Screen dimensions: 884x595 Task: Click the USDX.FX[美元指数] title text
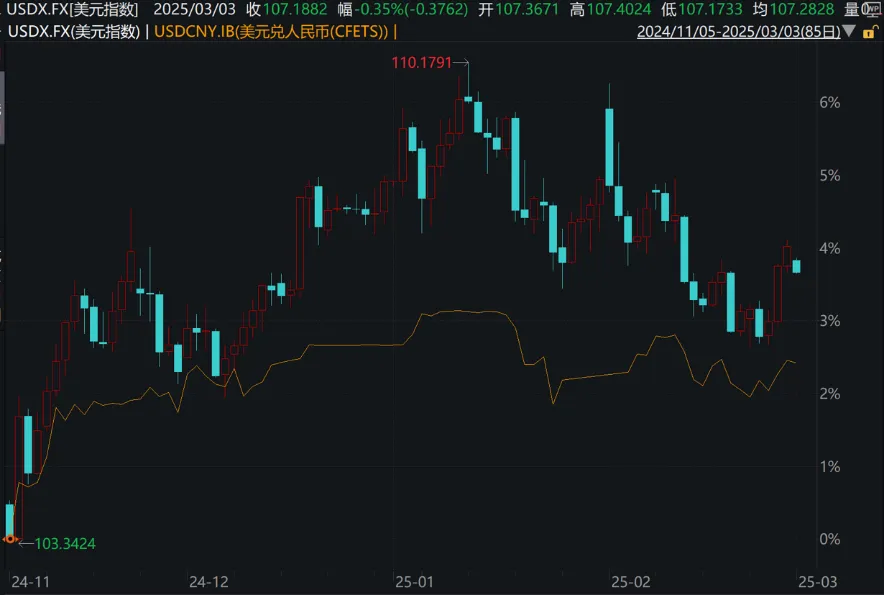point(72,9)
